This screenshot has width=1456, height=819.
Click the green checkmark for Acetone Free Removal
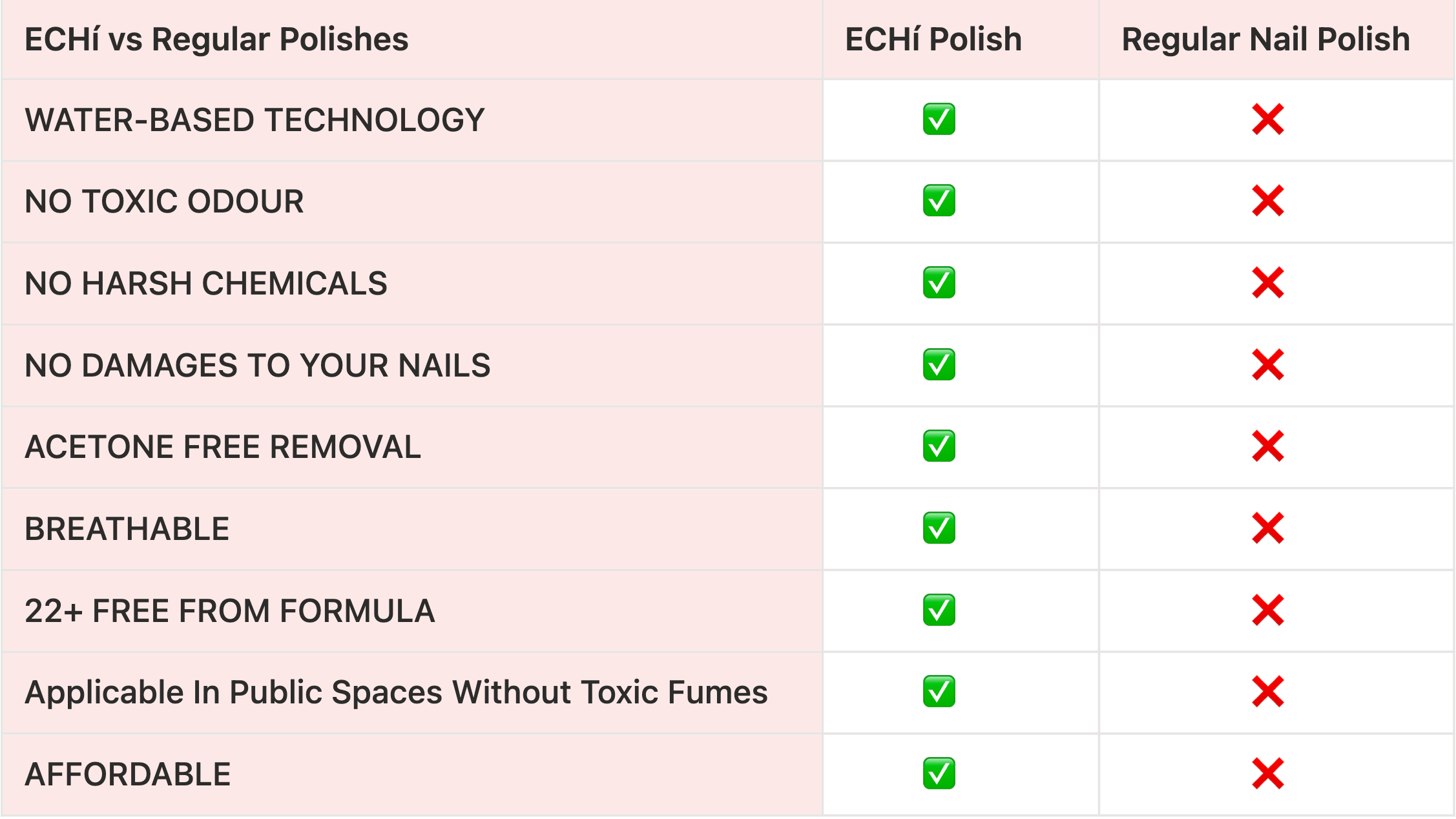(x=939, y=446)
